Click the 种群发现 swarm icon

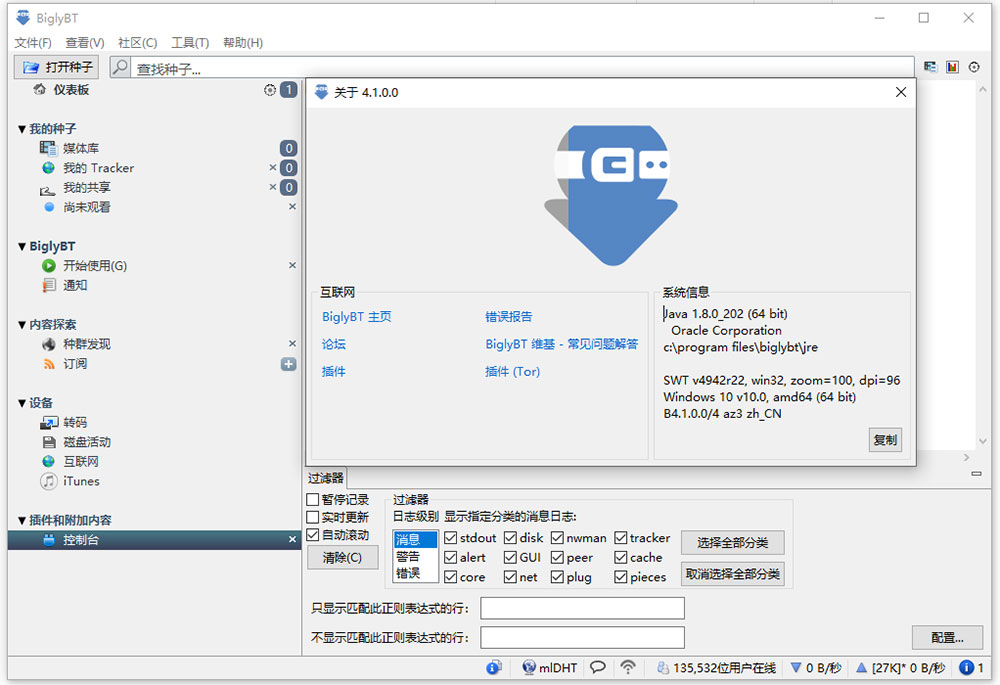48,344
